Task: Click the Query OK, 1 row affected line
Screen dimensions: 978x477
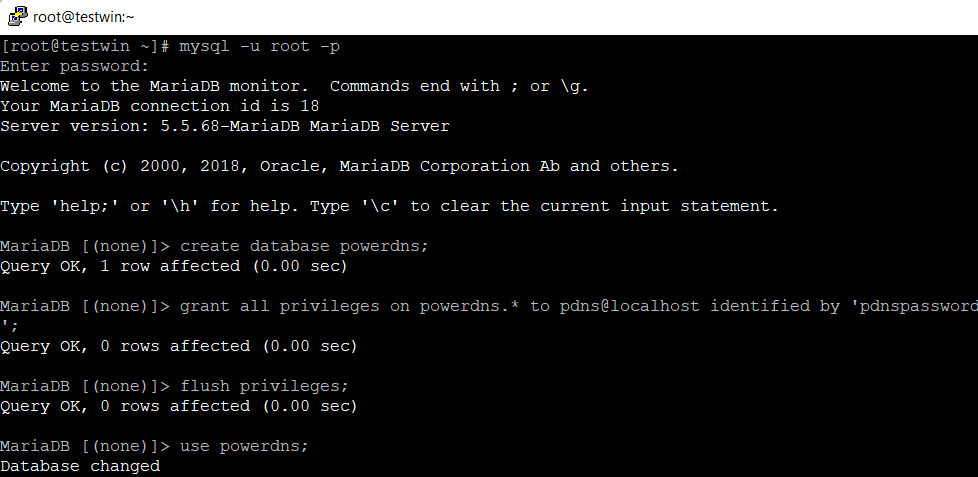Action: 173,266
